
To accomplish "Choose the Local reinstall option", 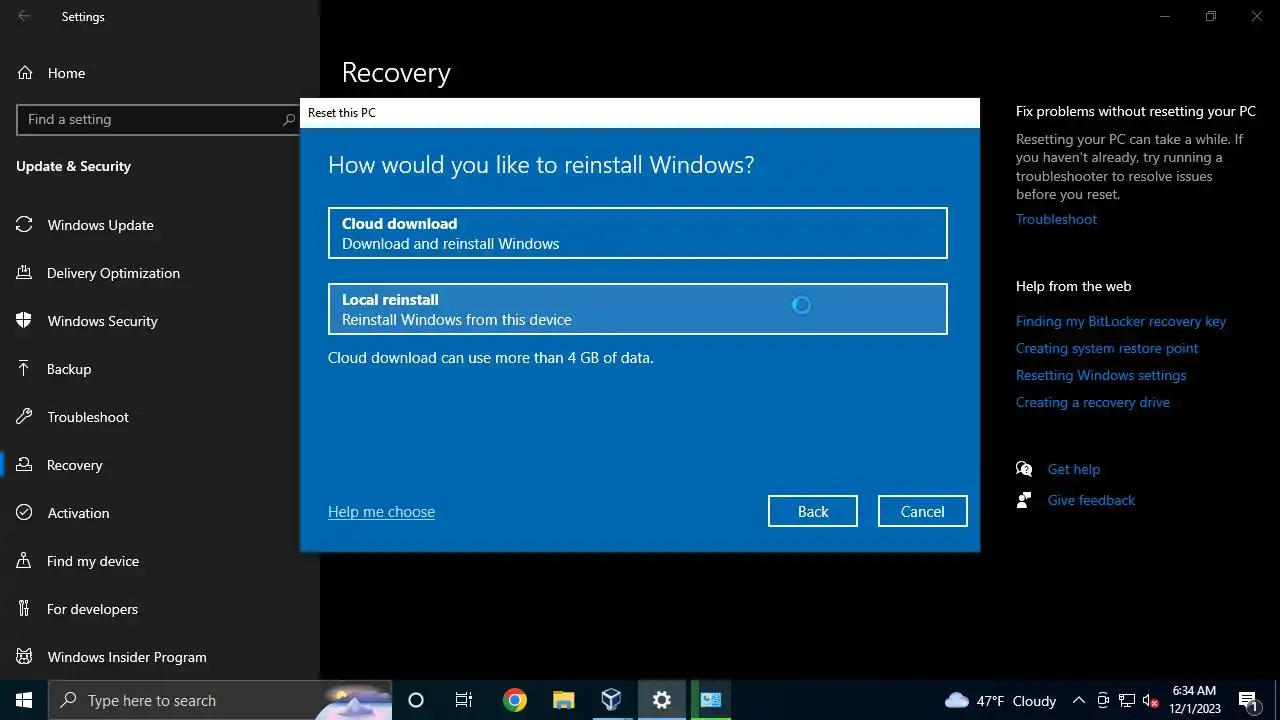I will [x=637, y=309].
